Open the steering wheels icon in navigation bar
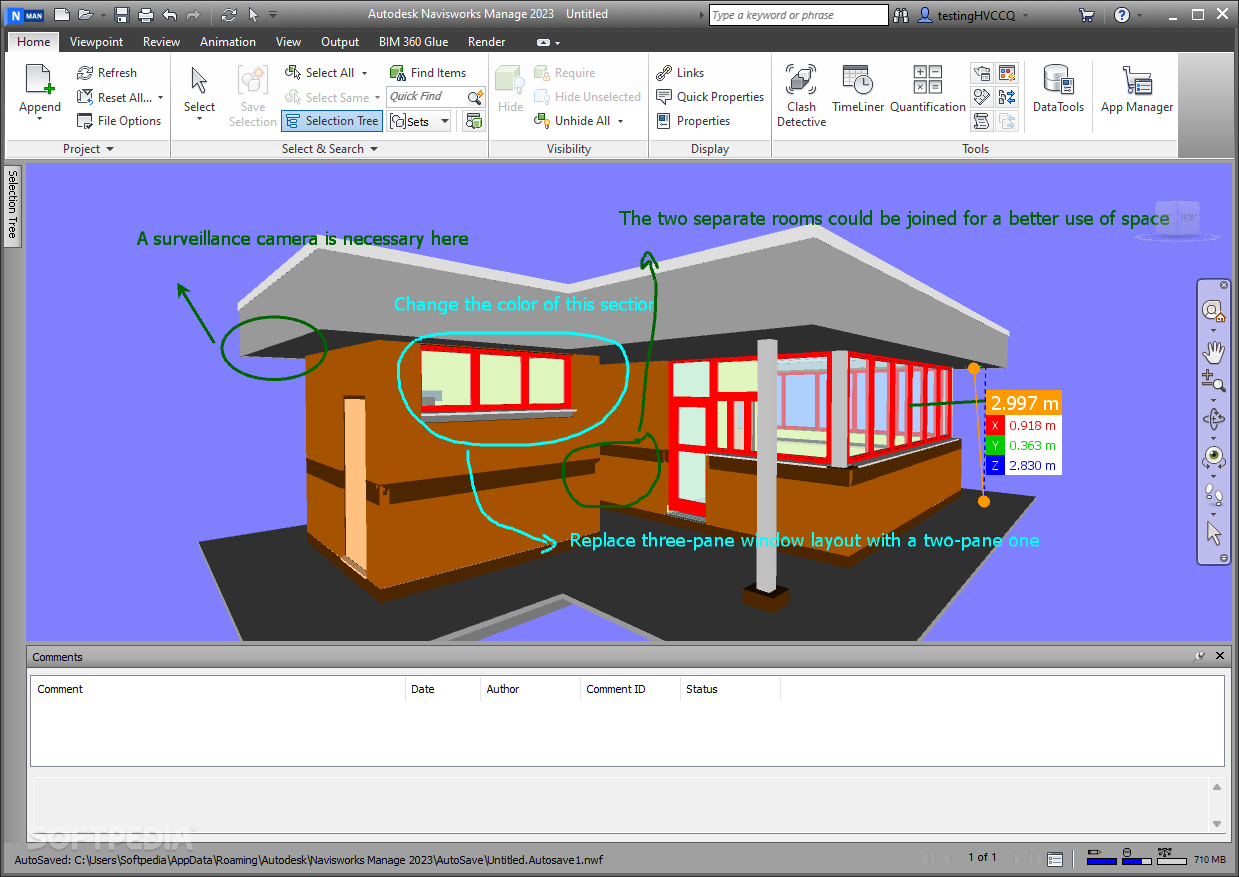Screen dimensions: 1239x877 (1214, 311)
